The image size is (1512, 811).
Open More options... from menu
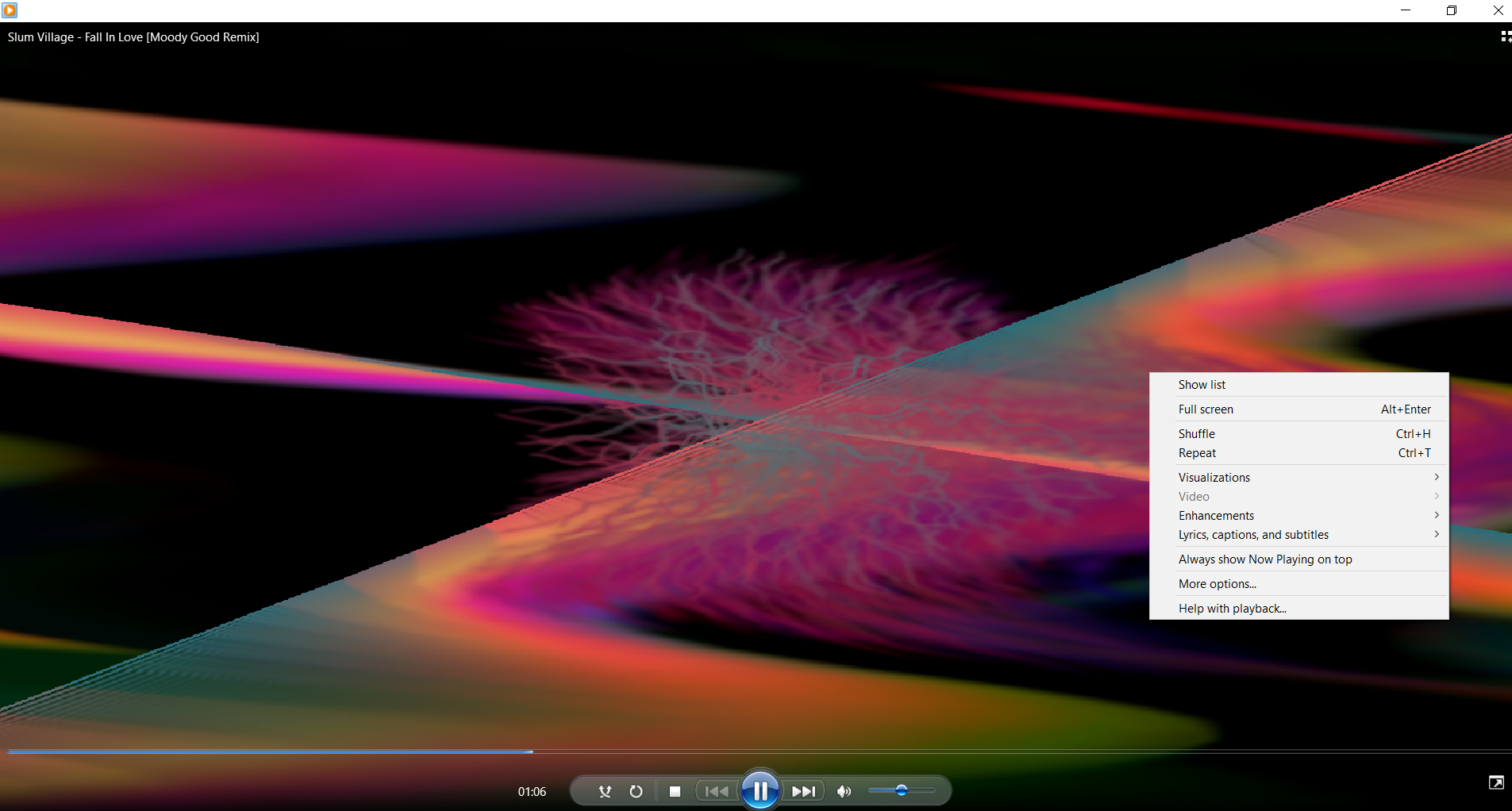(x=1299, y=584)
